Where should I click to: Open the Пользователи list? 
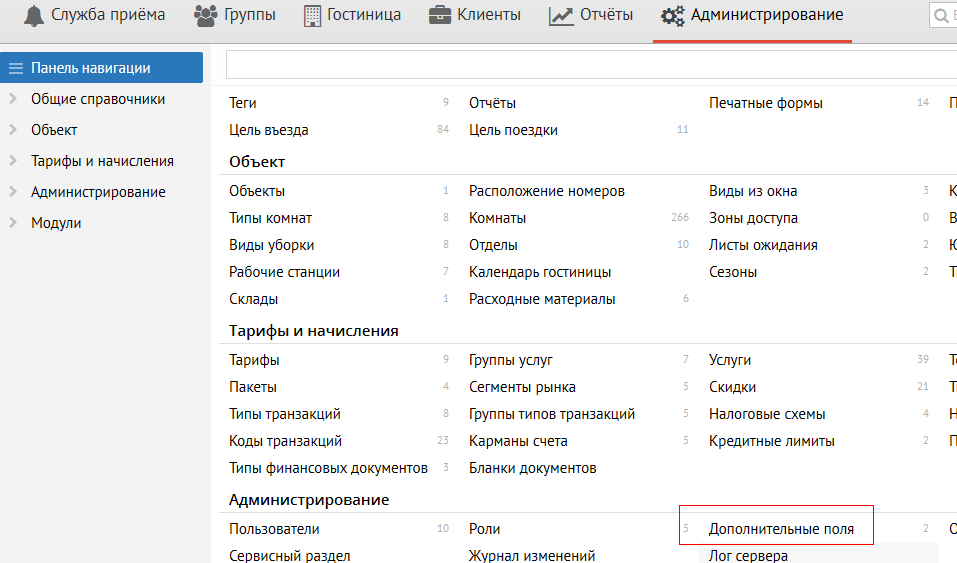(274, 529)
